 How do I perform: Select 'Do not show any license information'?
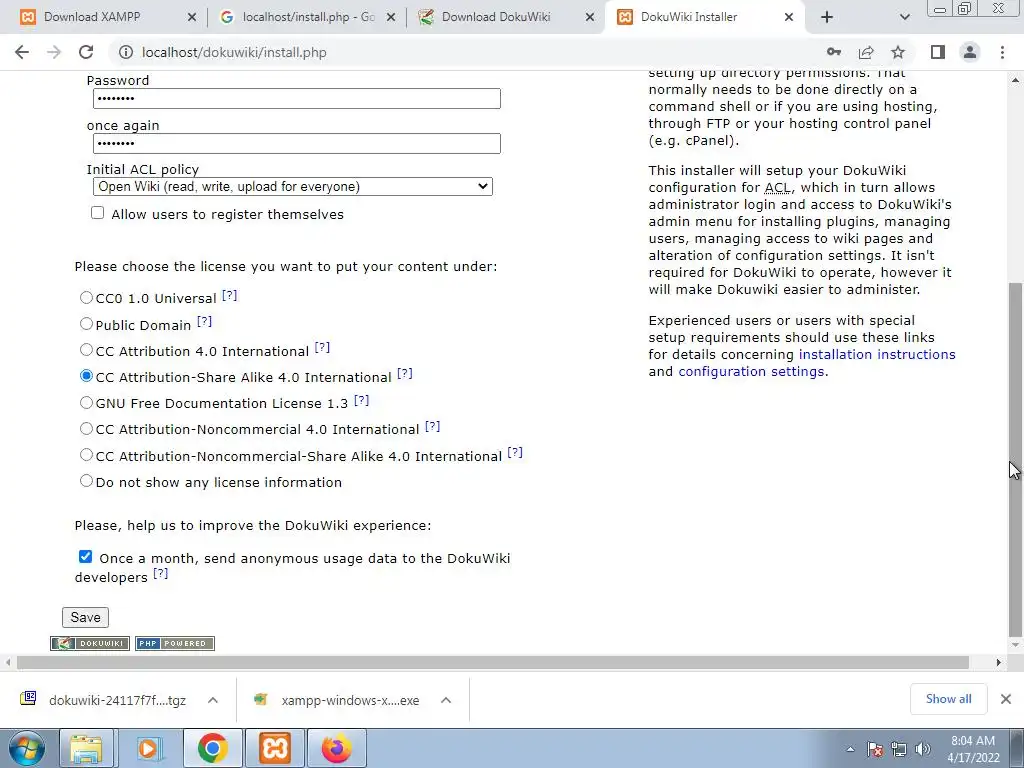pyautogui.click(x=86, y=481)
